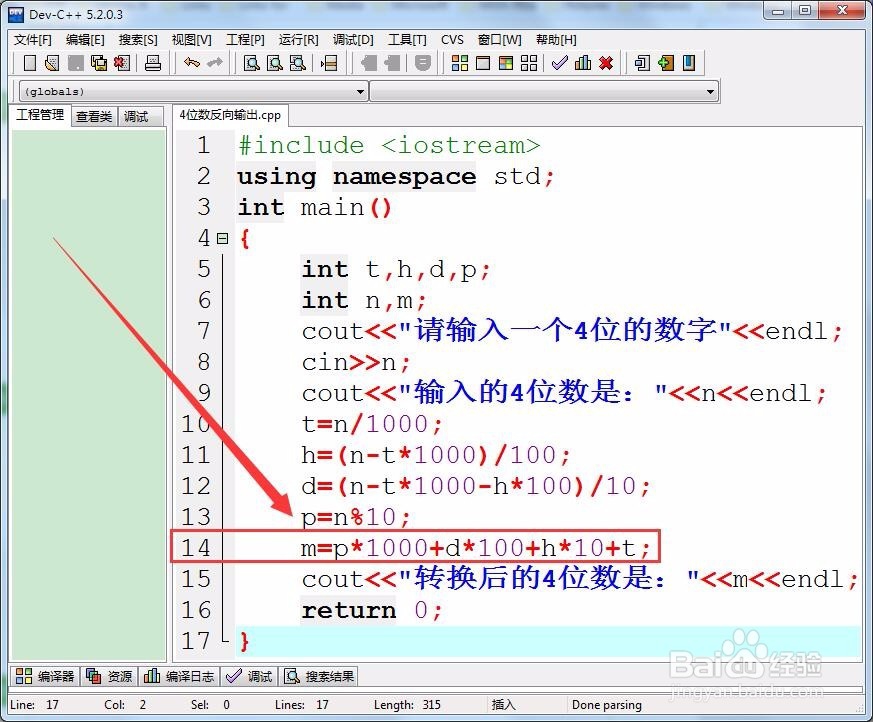
Task: Click the Insert snippet icon
Action: coord(642,63)
